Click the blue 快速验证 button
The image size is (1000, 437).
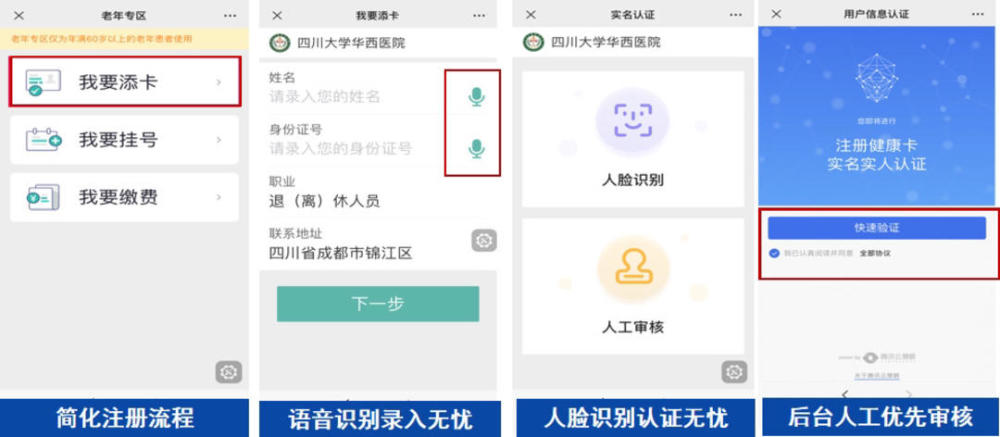pos(877,228)
